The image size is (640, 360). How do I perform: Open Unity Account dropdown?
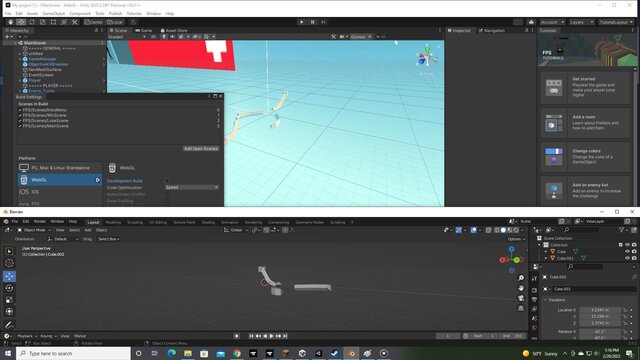tap(552, 22)
